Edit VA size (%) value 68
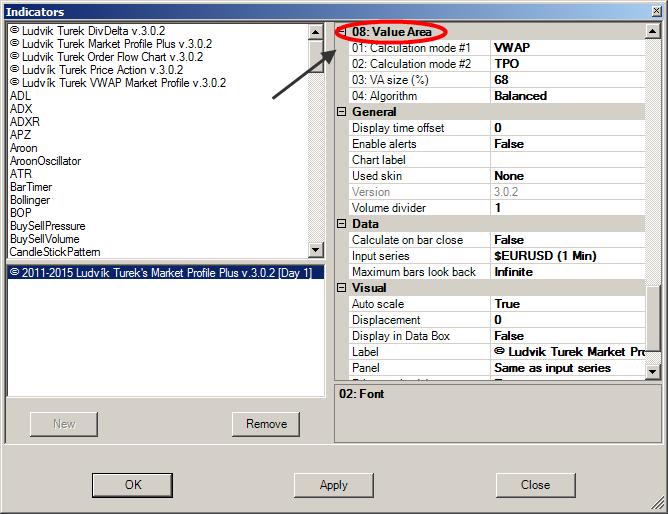Viewport: 668px width, 514px height. point(568,80)
